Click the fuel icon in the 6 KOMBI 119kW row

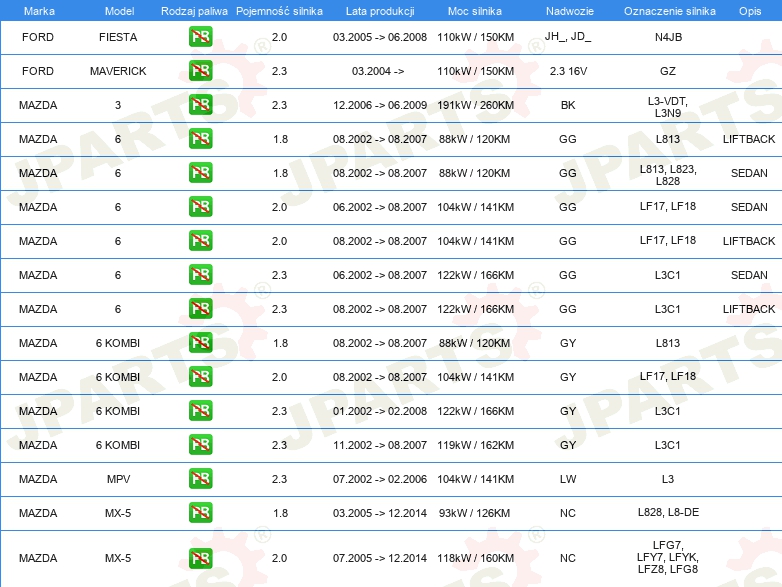(x=200, y=445)
